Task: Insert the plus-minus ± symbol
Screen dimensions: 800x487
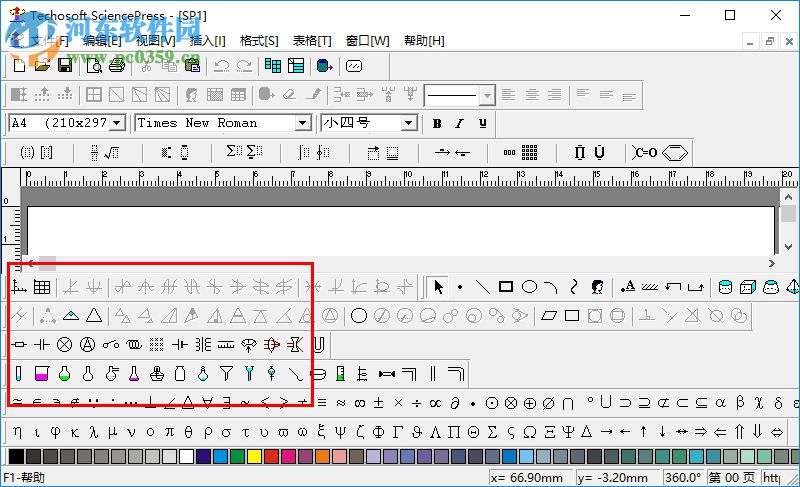Action: click(378, 403)
